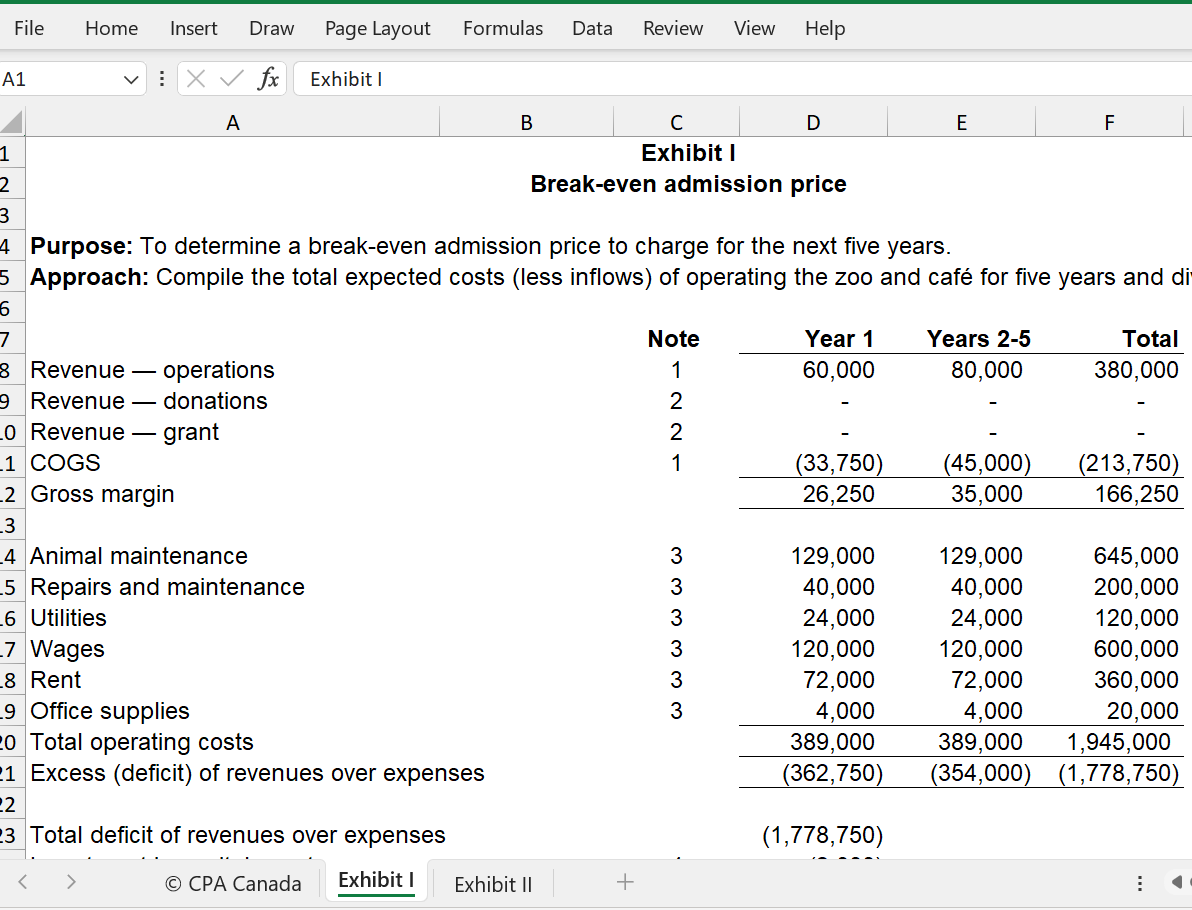The image size is (1192, 910).
Task: Select the Exhibit I sheet tab
Action: (376, 880)
